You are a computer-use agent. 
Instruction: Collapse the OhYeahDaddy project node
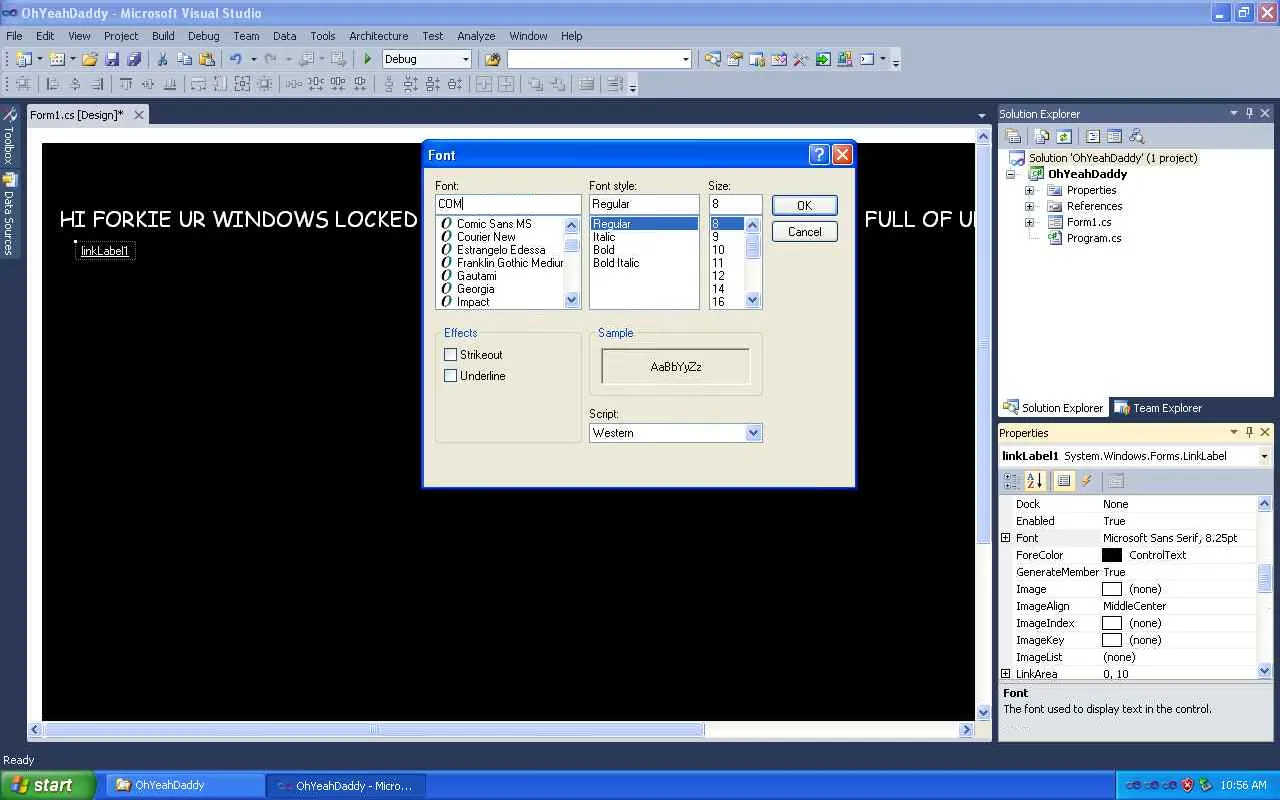(x=1011, y=174)
